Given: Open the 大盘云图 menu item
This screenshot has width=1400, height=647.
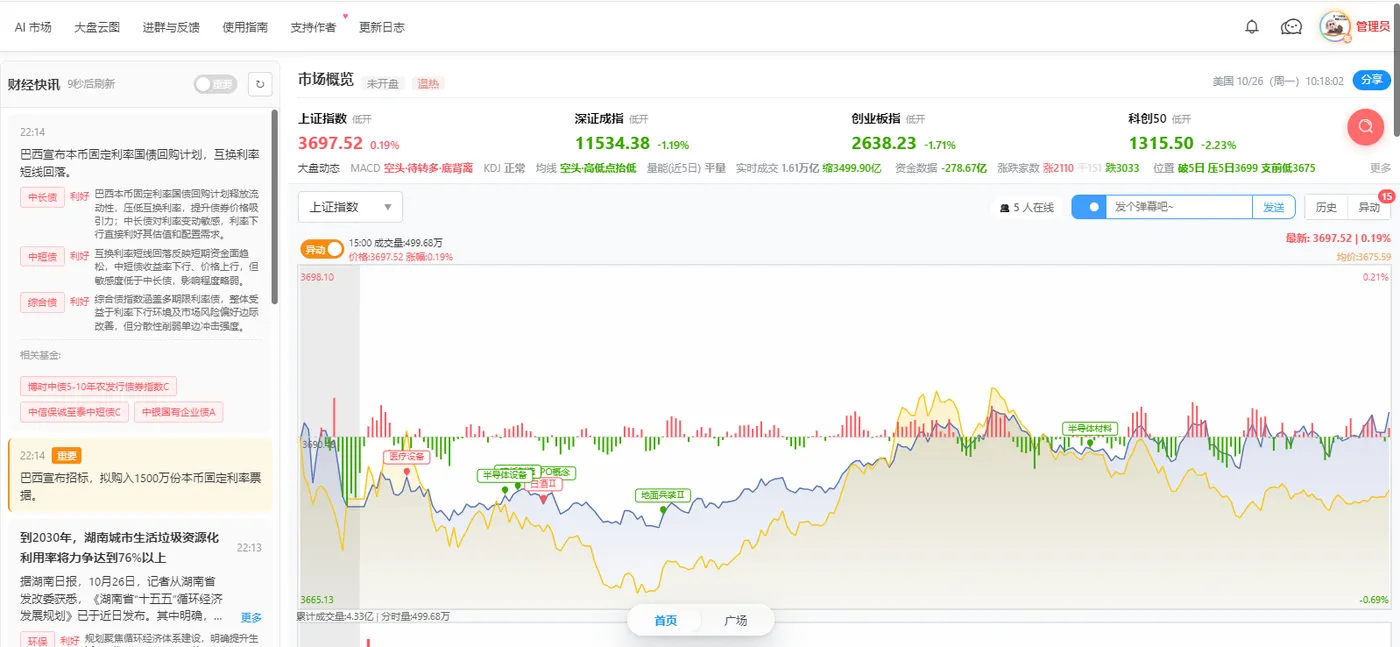Looking at the screenshot, I should coord(97,27).
